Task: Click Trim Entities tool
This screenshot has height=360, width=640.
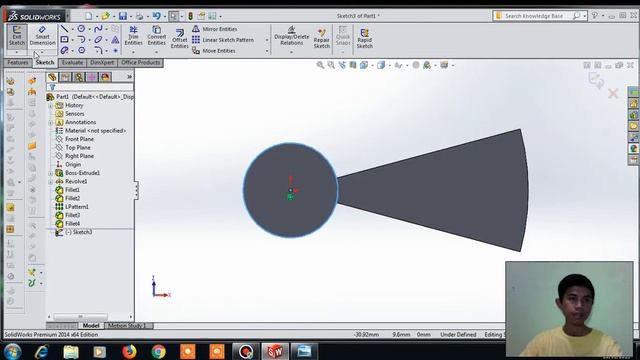Action: pyautogui.click(x=133, y=36)
